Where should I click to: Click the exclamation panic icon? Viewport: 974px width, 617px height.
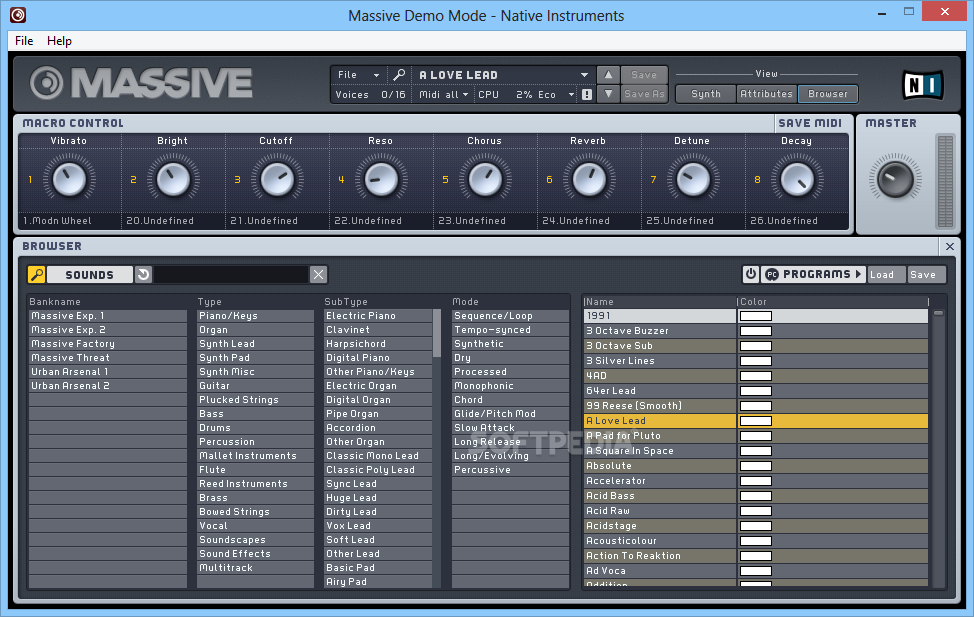point(587,94)
